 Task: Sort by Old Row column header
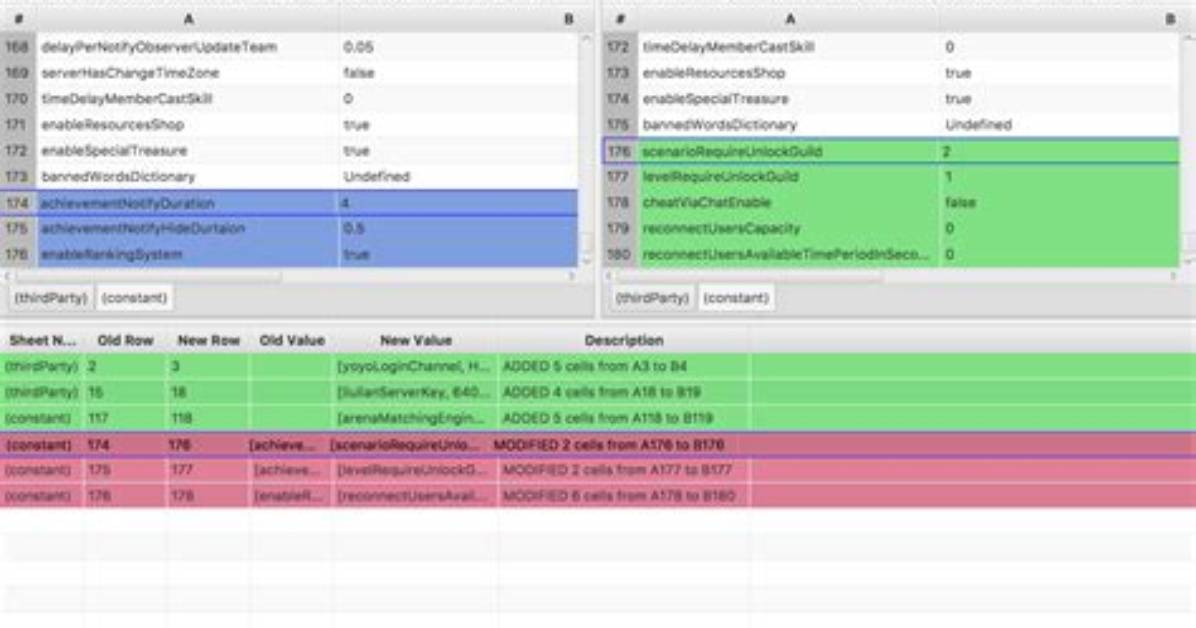point(125,340)
